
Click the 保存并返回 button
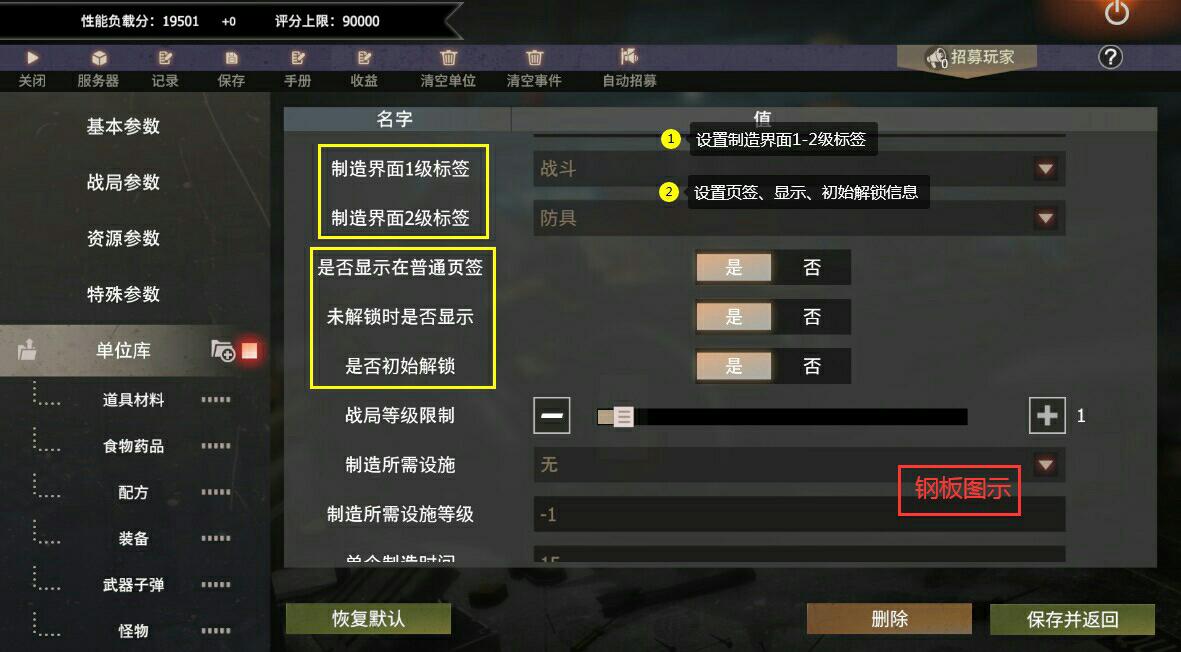coord(1072,620)
